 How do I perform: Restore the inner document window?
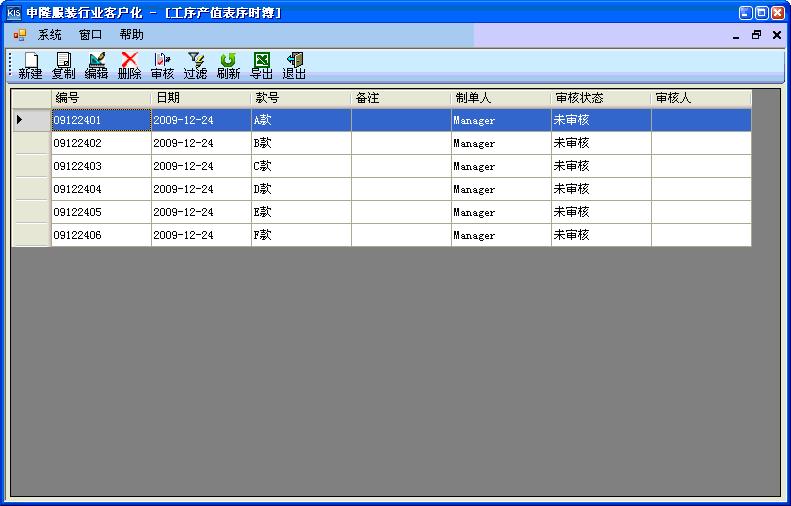(756, 35)
